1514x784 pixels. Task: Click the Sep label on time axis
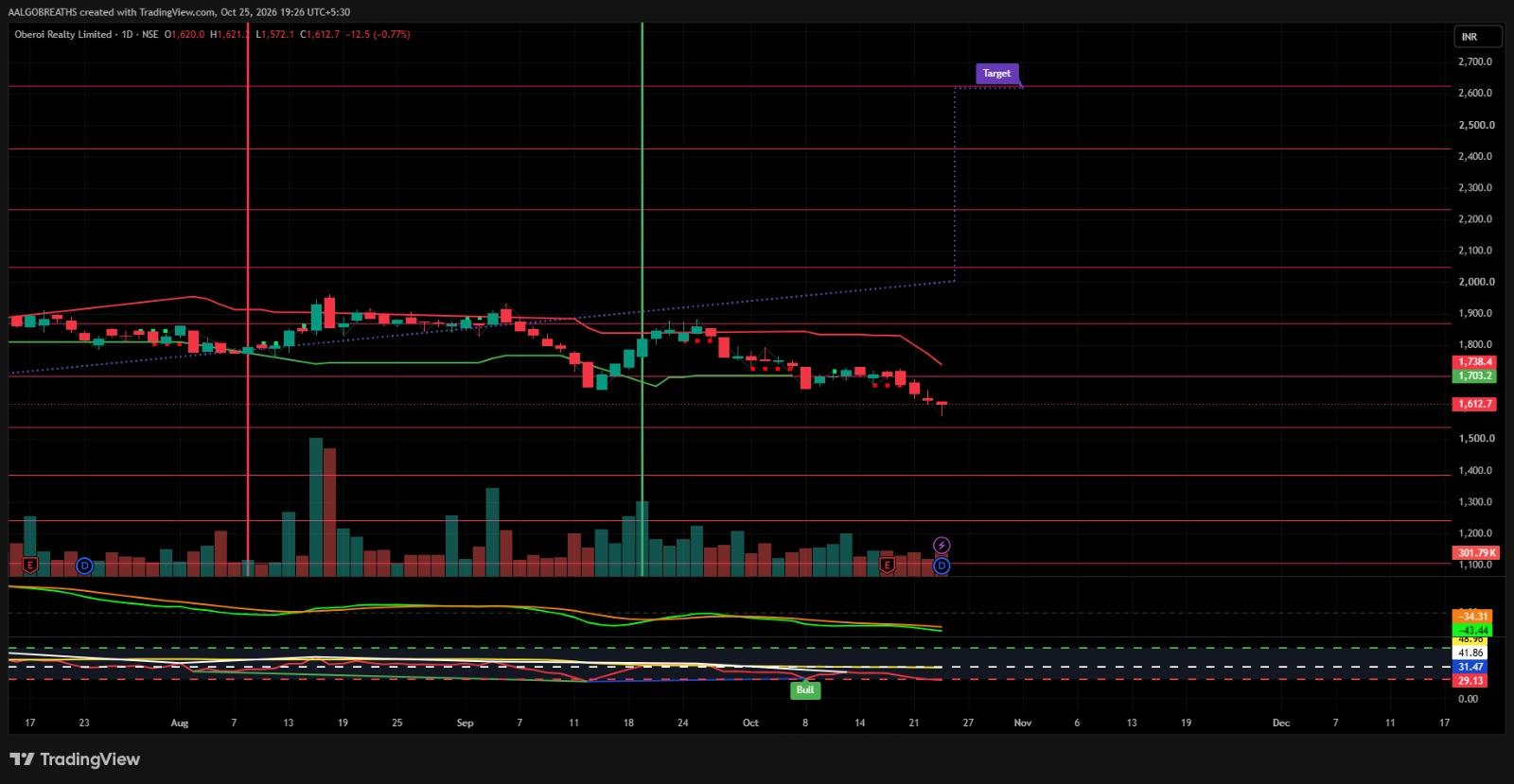click(465, 723)
